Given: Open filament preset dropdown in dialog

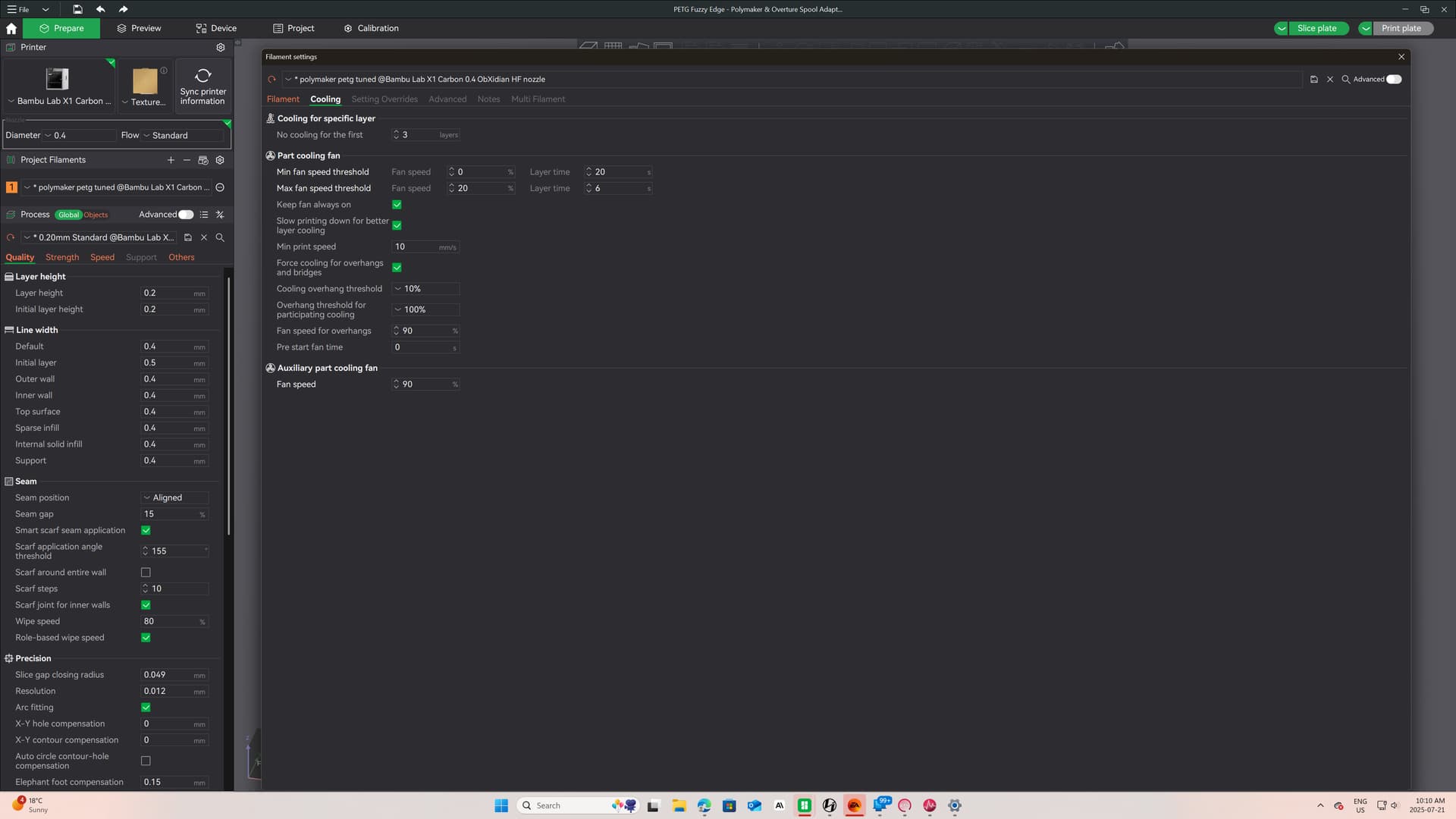Looking at the screenshot, I should (792, 79).
